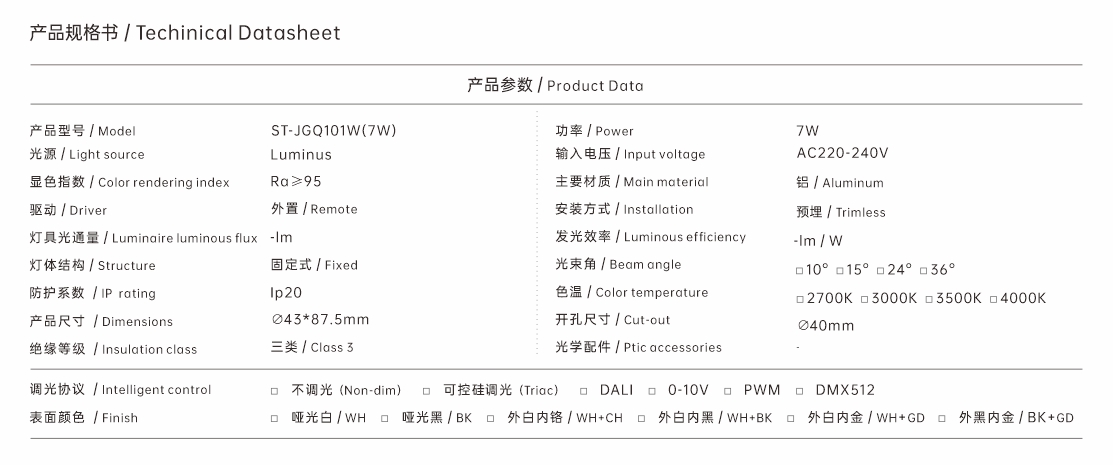Click the Product Data section heading
The width and height of the screenshot is (1113, 465).
coord(555,85)
